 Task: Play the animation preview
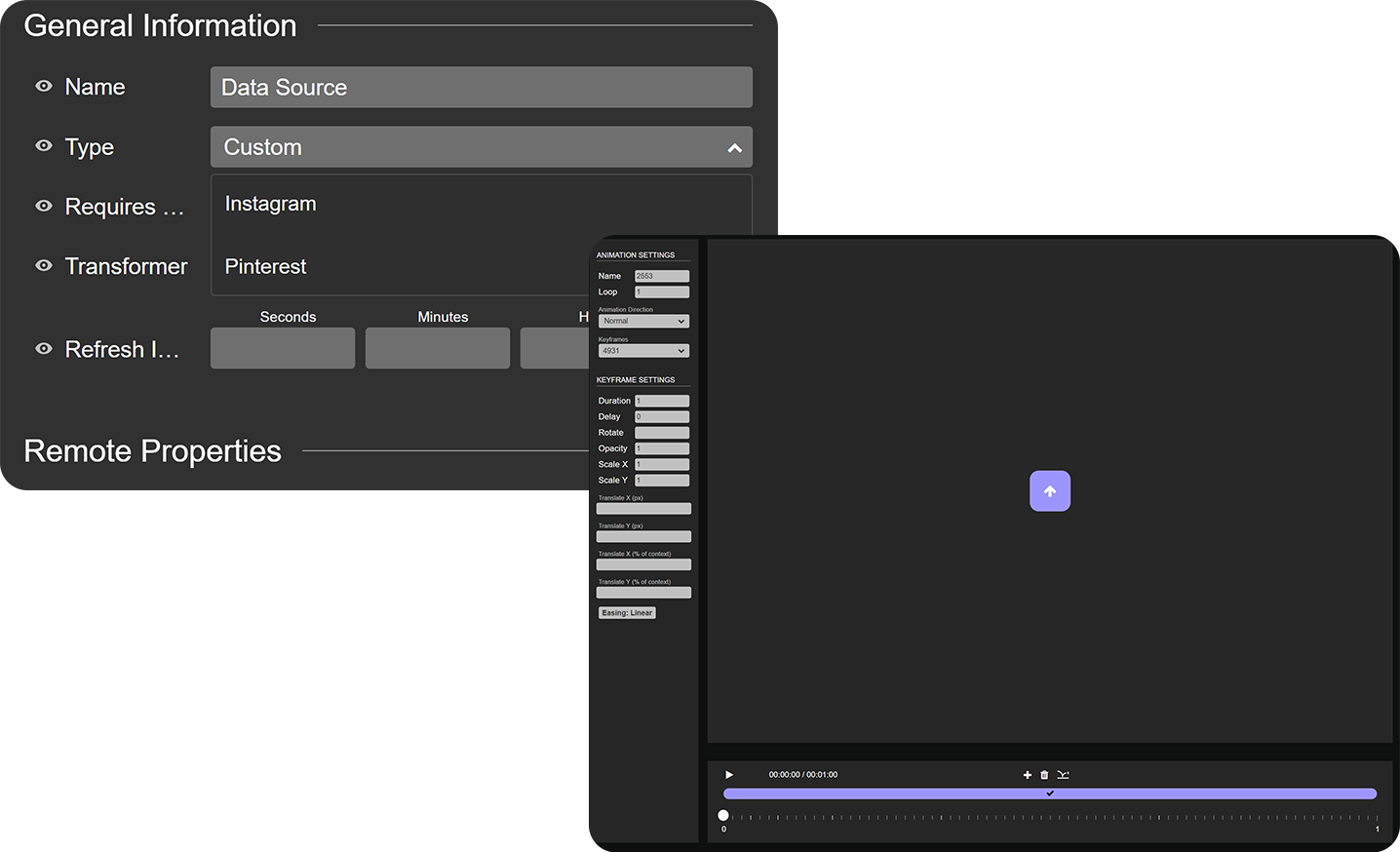tap(728, 774)
